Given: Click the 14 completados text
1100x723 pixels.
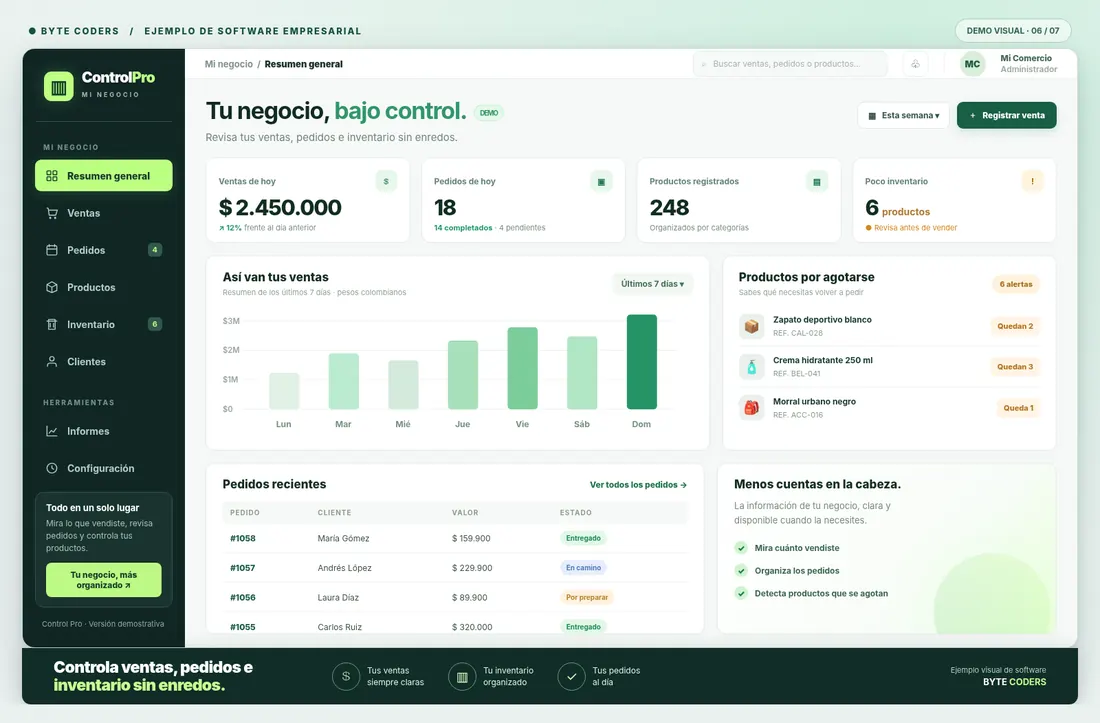Looking at the screenshot, I should [463, 228].
